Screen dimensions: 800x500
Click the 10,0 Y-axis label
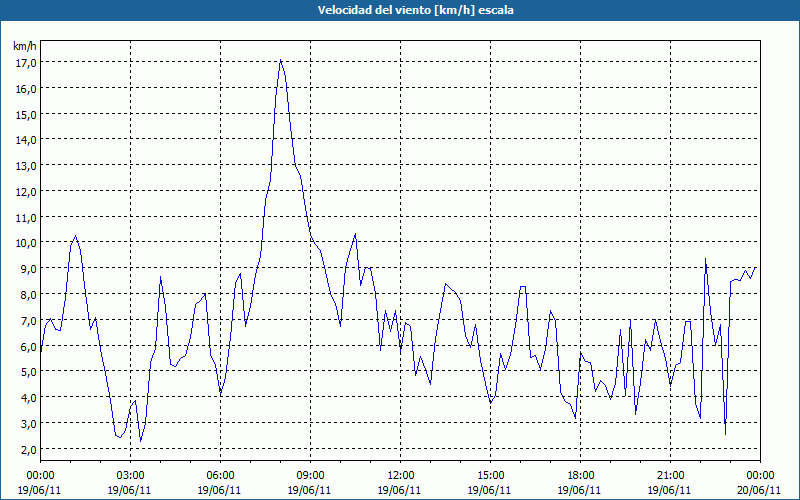[x=25, y=243]
